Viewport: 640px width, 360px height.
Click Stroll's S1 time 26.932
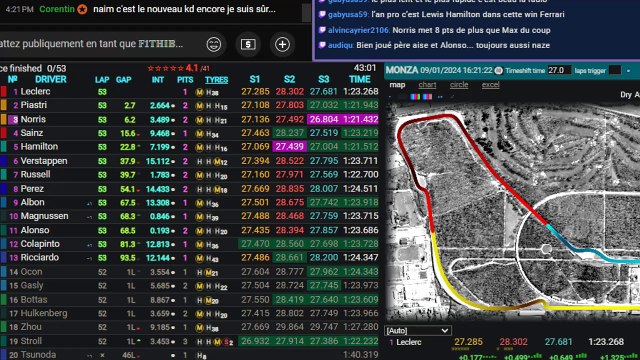(255, 341)
